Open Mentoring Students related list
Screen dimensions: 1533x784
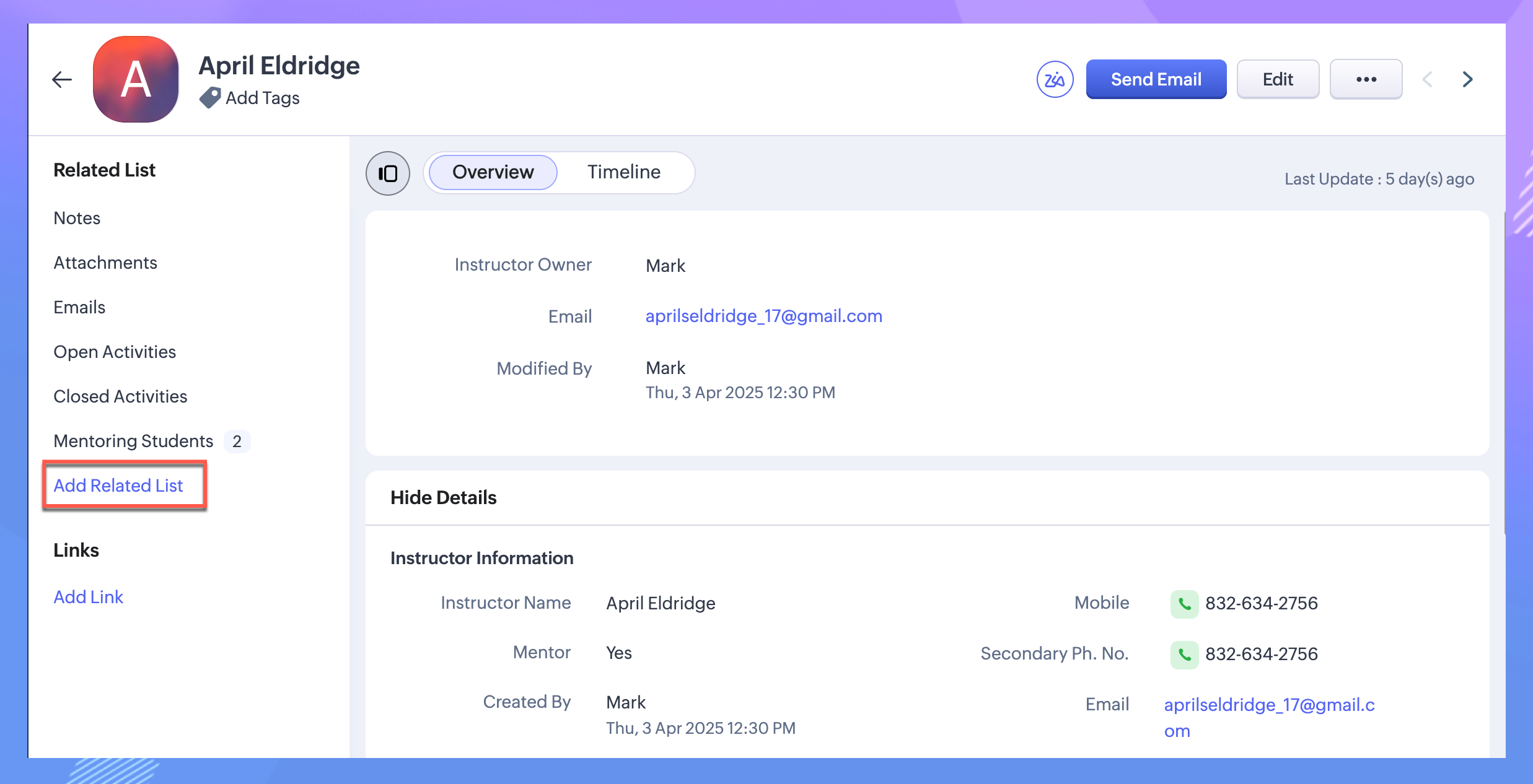point(134,441)
